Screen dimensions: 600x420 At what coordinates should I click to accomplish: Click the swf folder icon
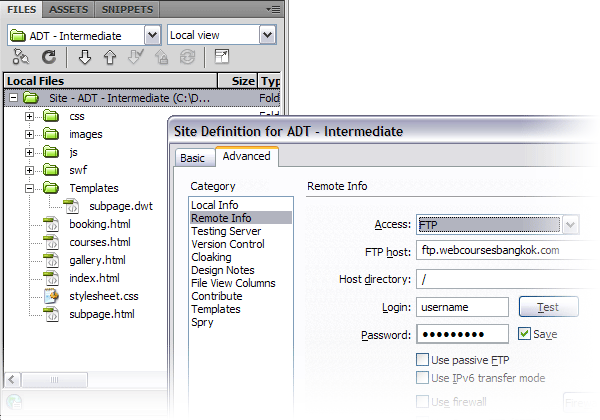tap(51, 169)
